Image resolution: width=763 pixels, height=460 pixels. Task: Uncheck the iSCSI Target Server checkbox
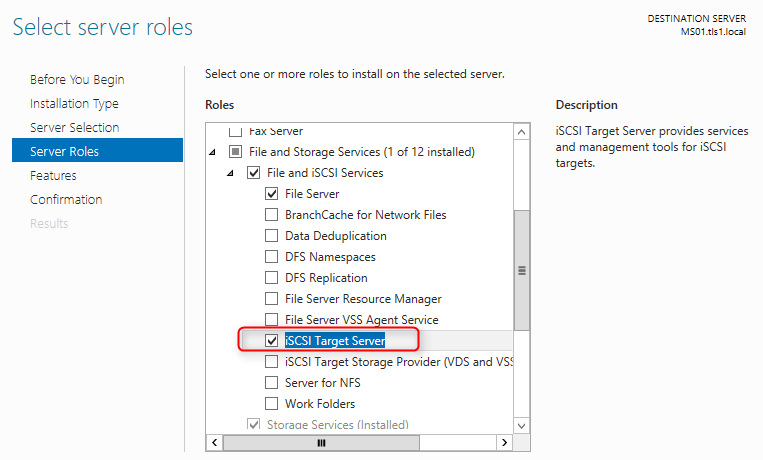(x=272, y=341)
